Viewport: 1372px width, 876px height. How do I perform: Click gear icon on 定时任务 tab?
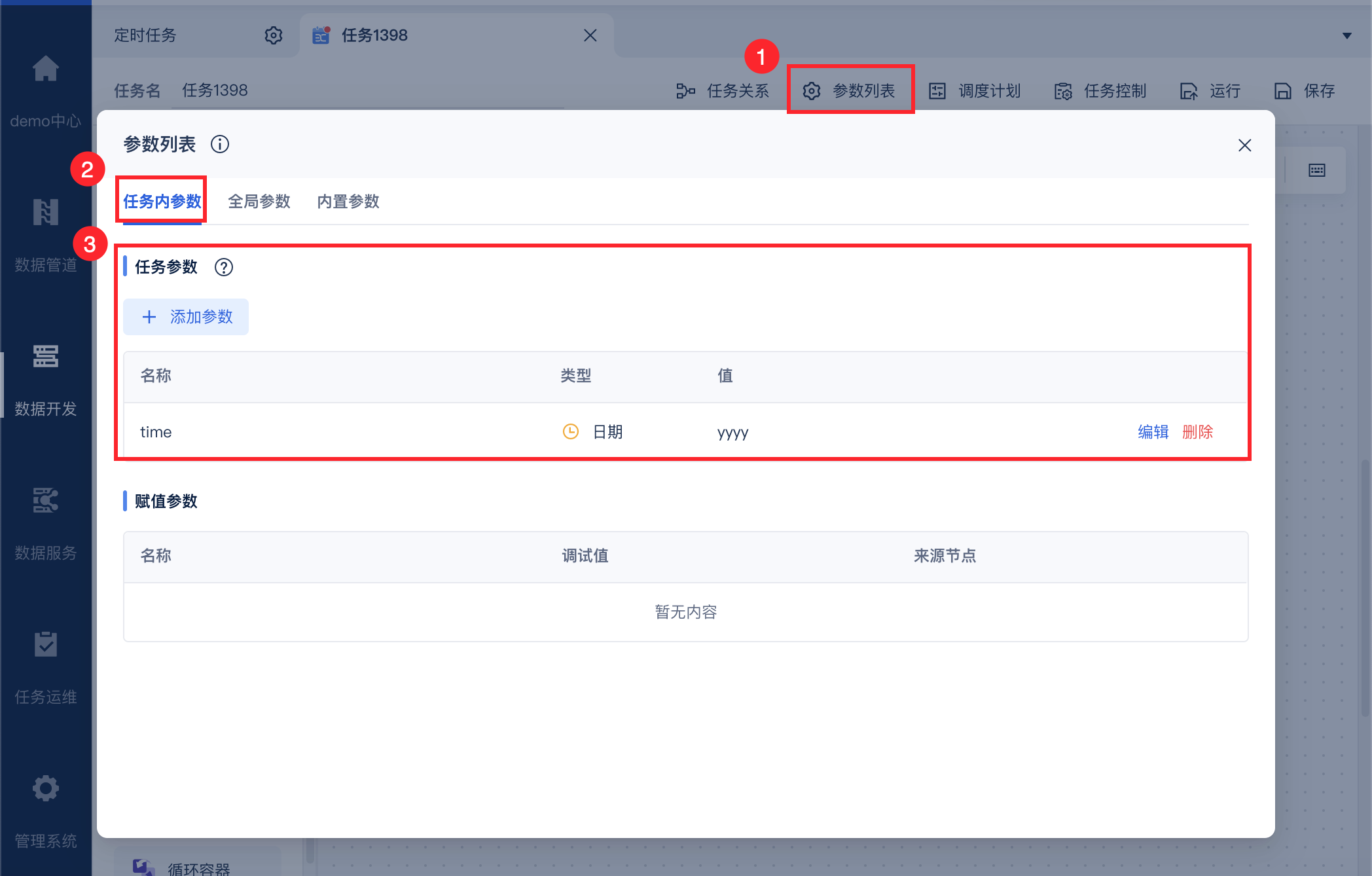click(273, 35)
